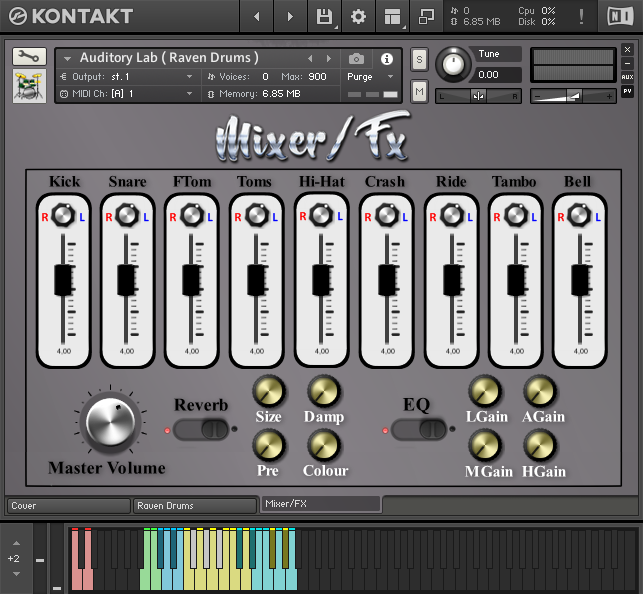Click the Max voices 900 value
The height and width of the screenshot is (594, 643).
pyautogui.click(x=317, y=77)
